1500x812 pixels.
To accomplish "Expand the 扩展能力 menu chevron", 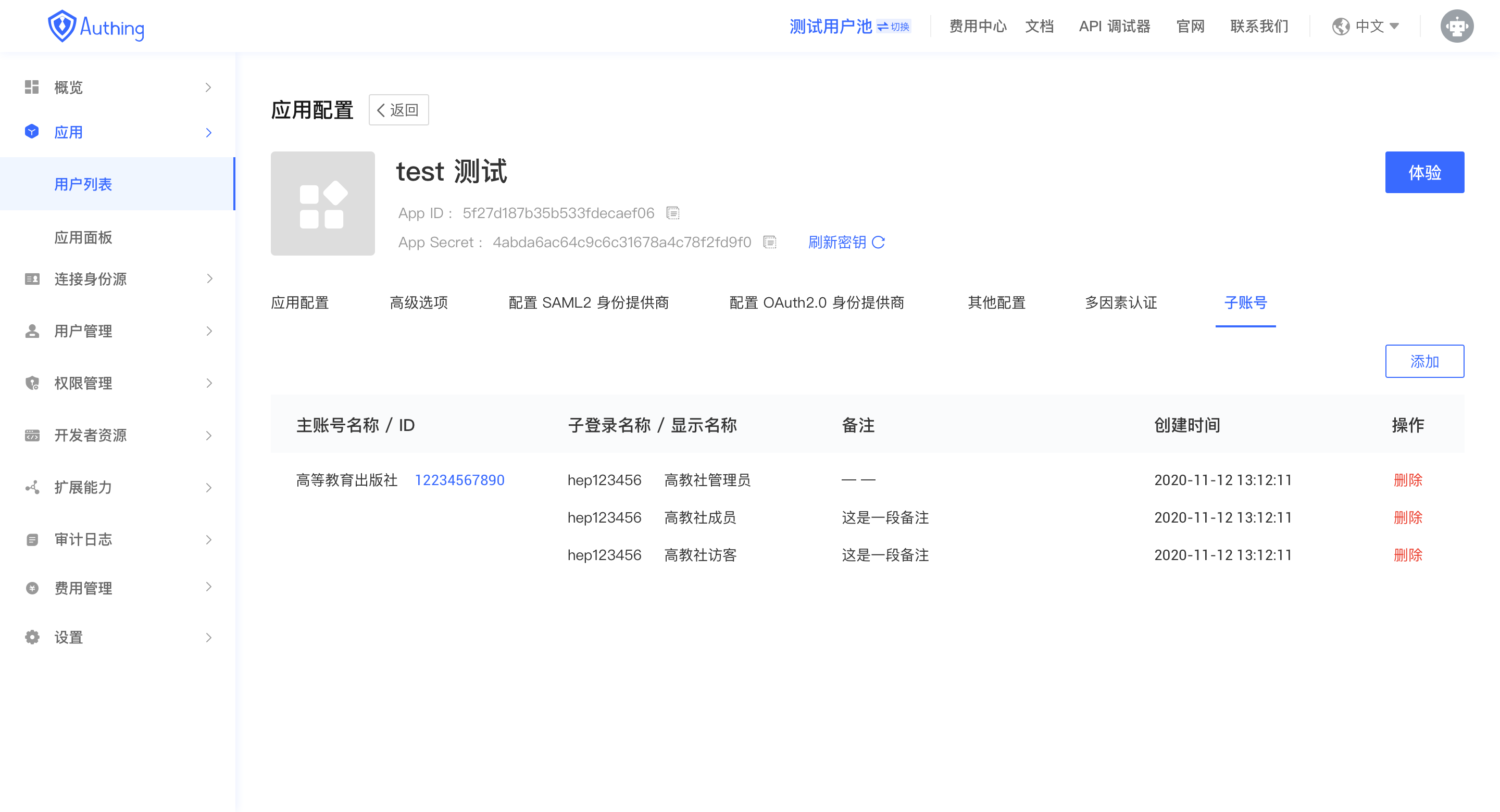I will tap(209, 488).
